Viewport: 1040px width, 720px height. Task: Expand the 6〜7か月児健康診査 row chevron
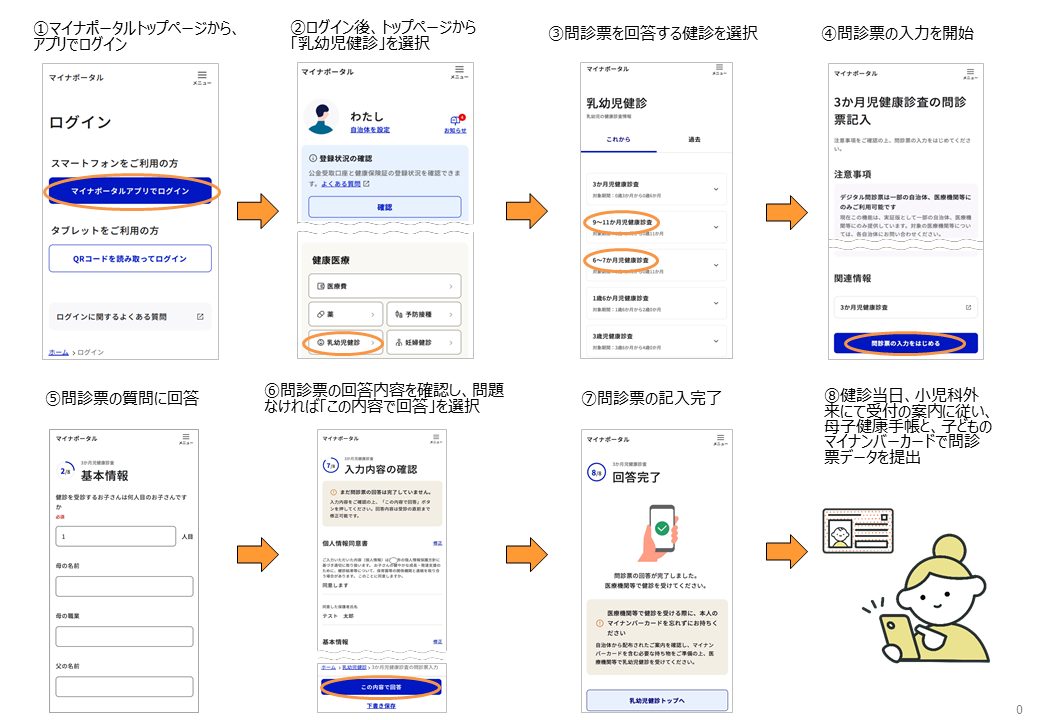tap(716, 265)
